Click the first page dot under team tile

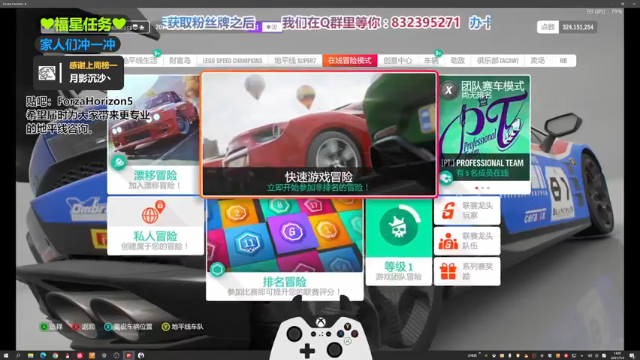(477, 188)
